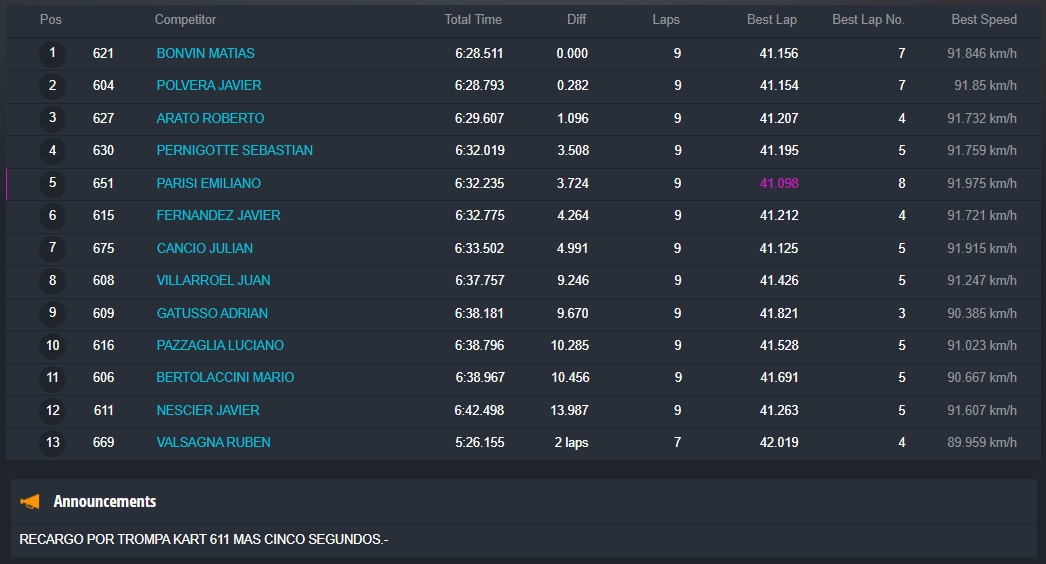
Task: Click PARISI EMILIANO name
Action: point(208,183)
